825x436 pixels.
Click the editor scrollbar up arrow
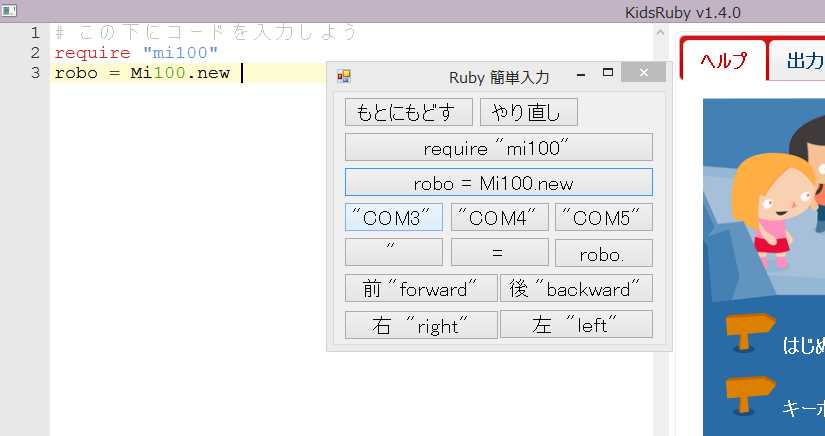pos(660,33)
